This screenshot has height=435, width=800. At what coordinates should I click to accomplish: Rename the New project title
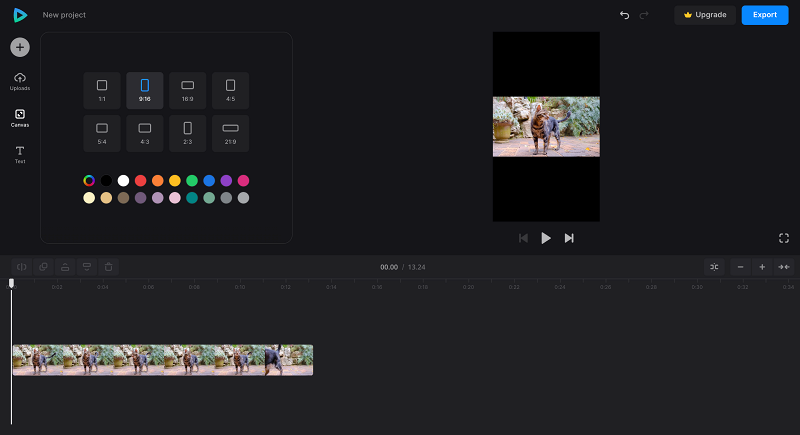(64, 15)
